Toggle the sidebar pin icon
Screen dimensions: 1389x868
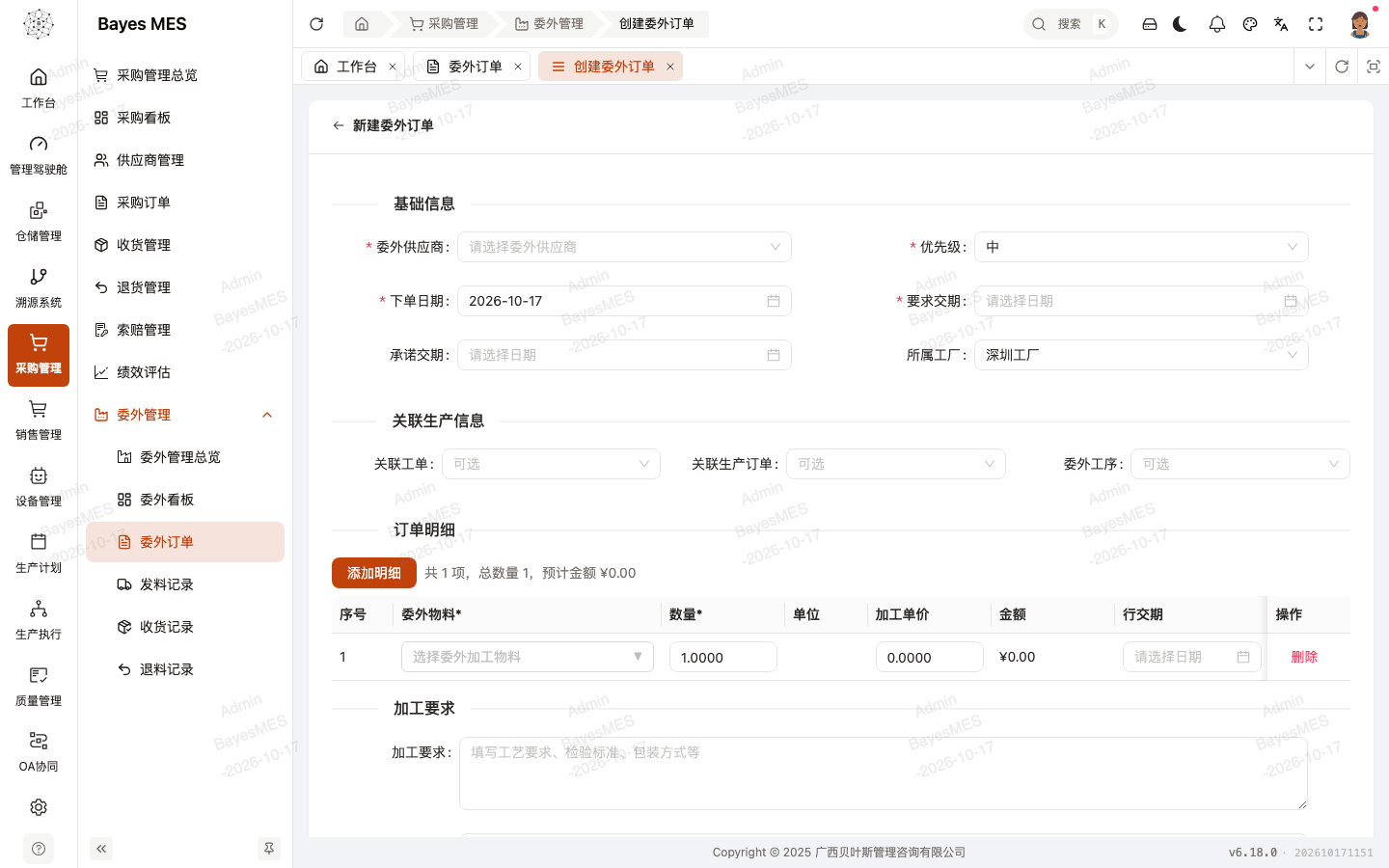[269, 849]
